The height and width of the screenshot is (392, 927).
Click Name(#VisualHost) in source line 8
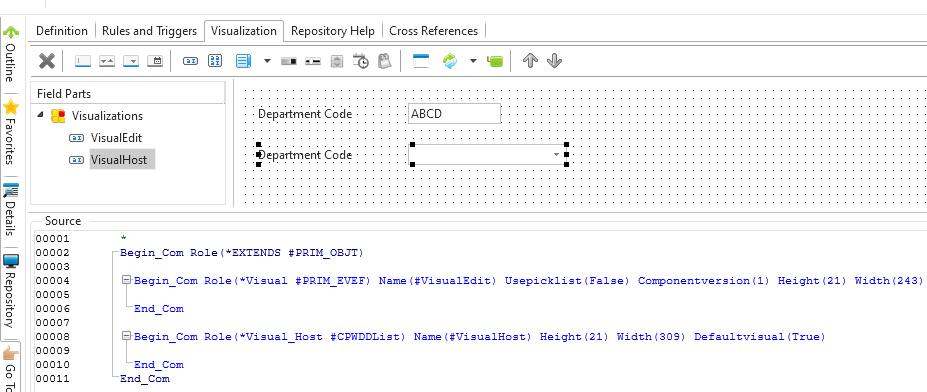pyautogui.click(x=473, y=337)
